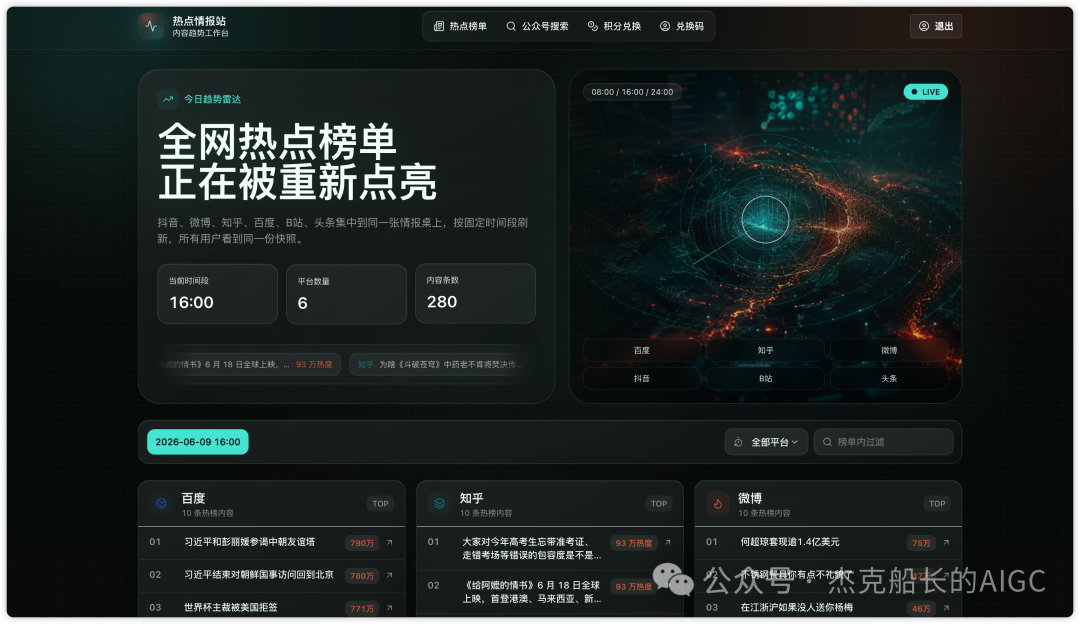This screenshot has width=1080, height=624.
Task: Select the 百度 platform chip on radar panel
Action: 642,351
